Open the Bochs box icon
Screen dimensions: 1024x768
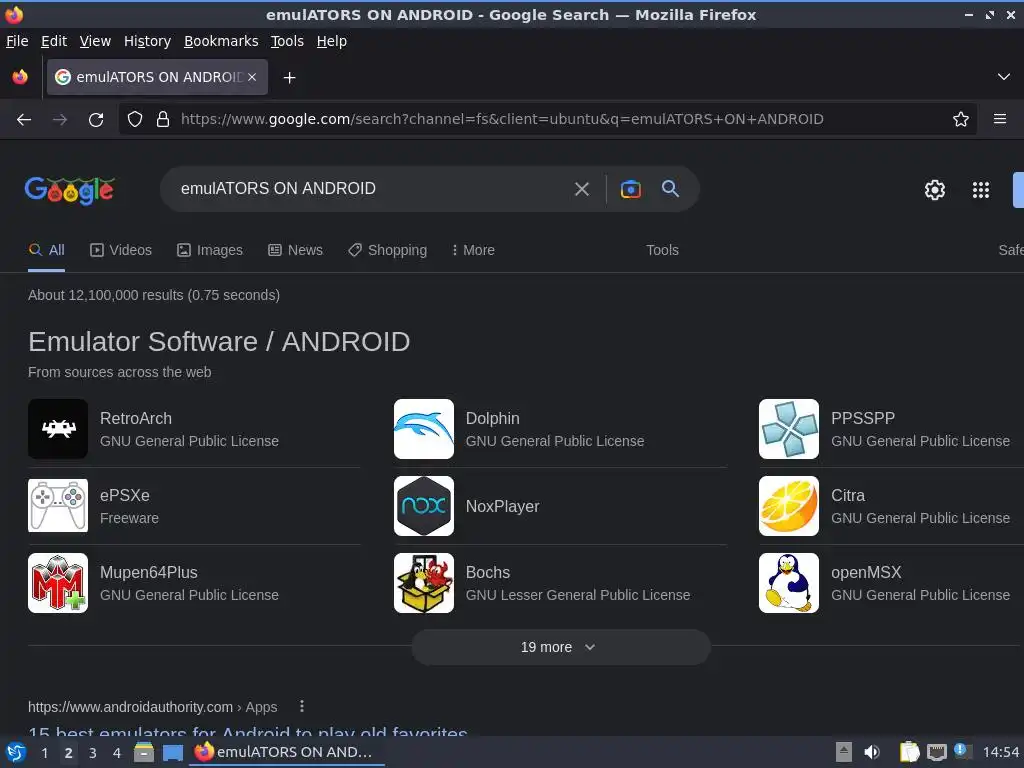424,583
